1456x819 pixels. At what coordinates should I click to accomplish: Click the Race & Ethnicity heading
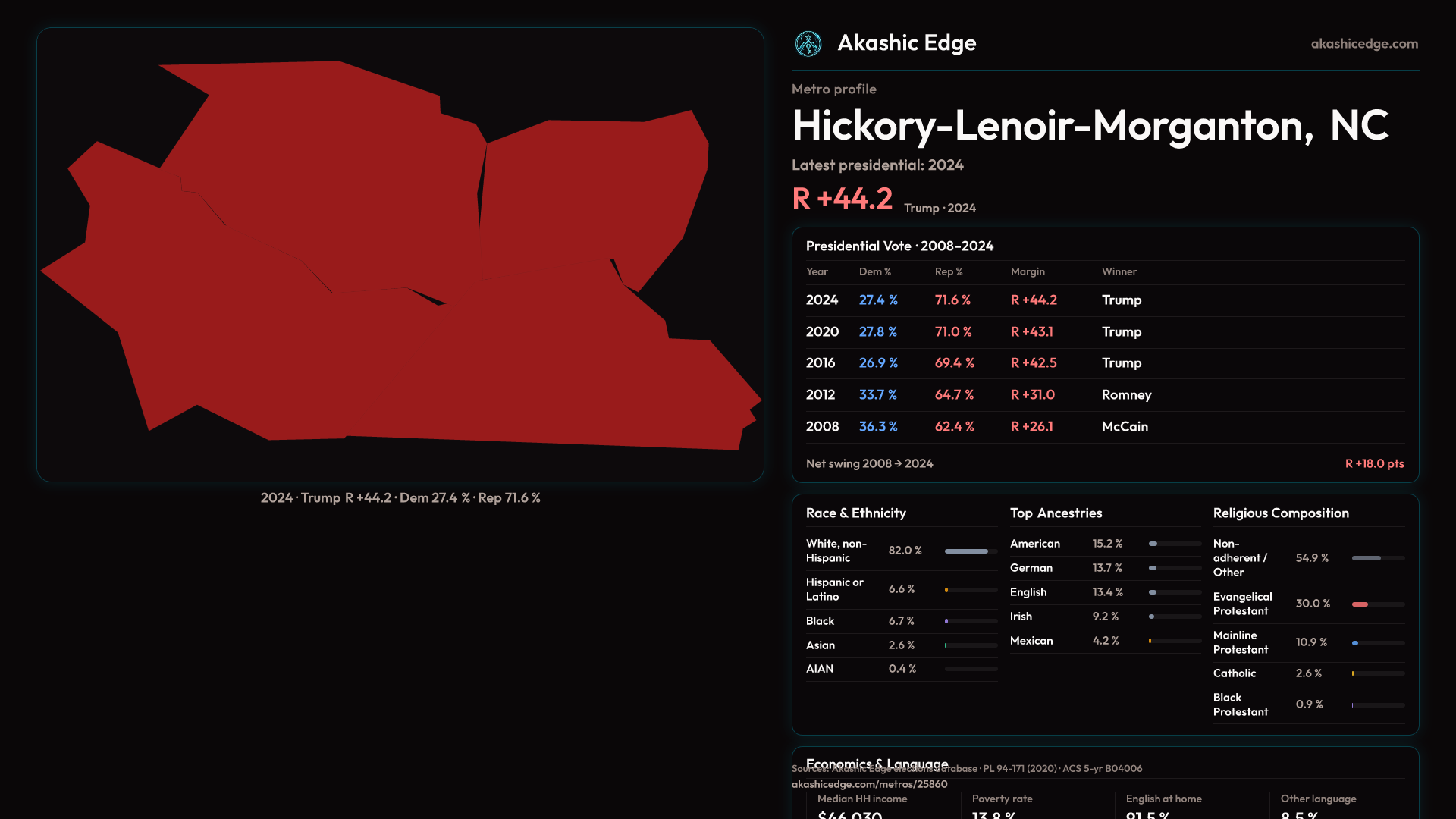coord(855,513)
